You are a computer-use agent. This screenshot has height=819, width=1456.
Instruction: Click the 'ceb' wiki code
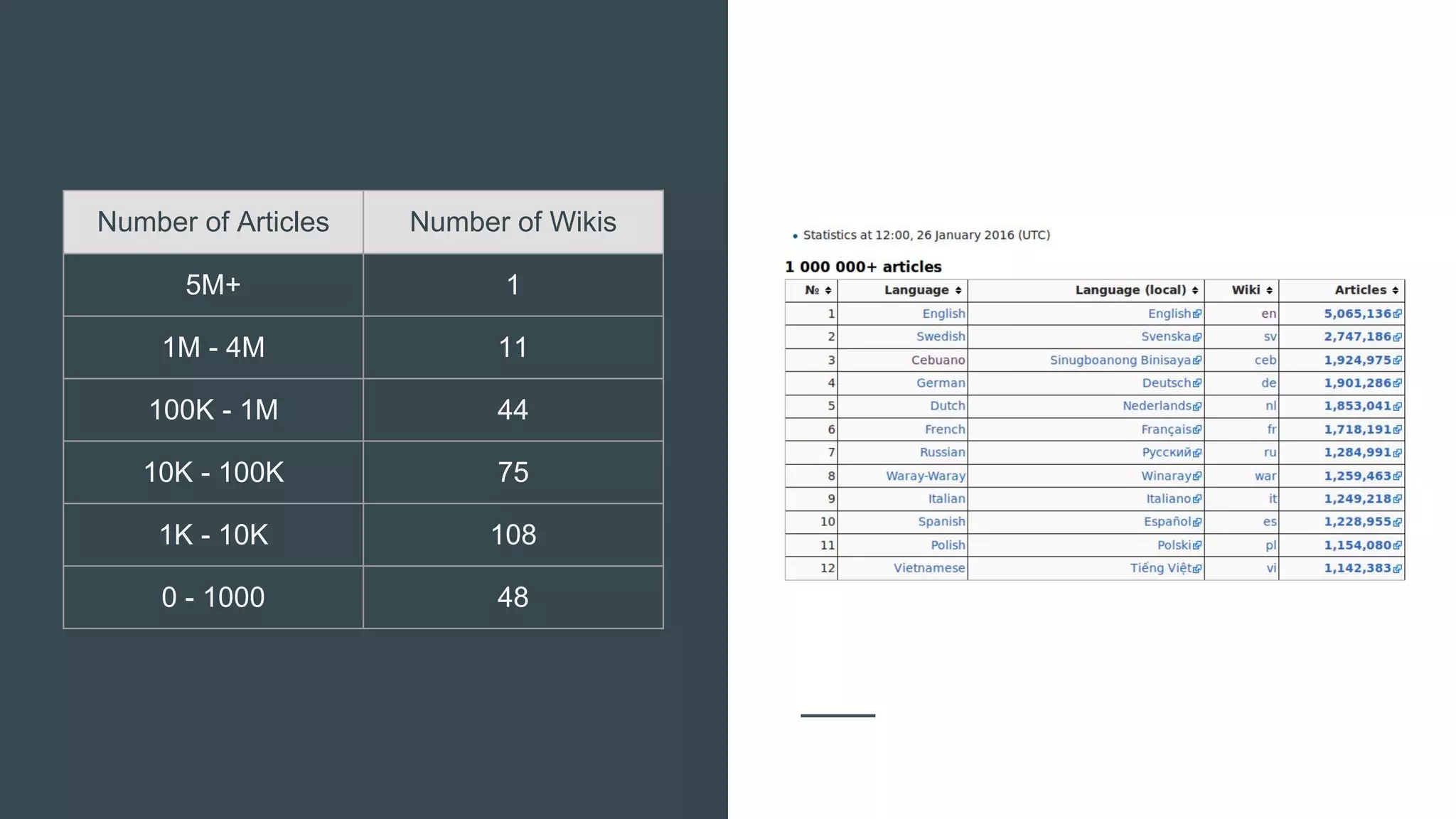click(x=1265, y=360)
